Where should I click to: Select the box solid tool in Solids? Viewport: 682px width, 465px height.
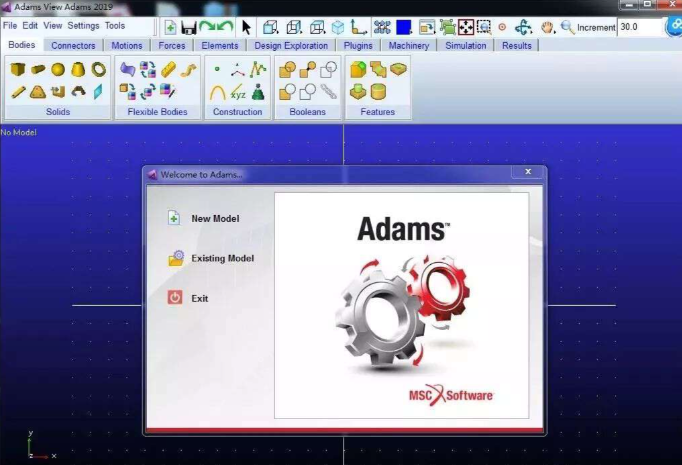[18, 69]
